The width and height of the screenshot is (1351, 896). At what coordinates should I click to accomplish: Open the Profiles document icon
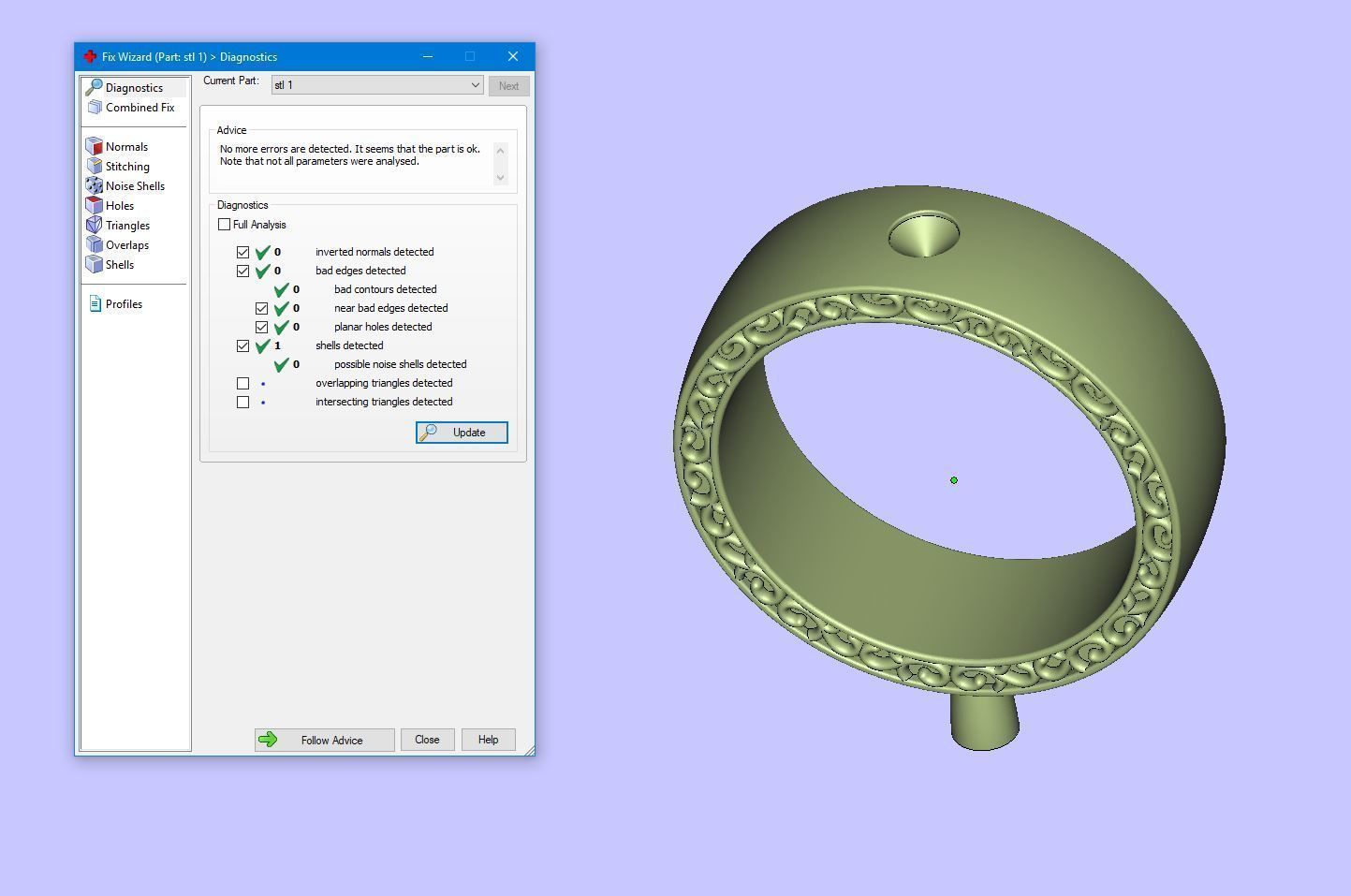coord(95,303)
